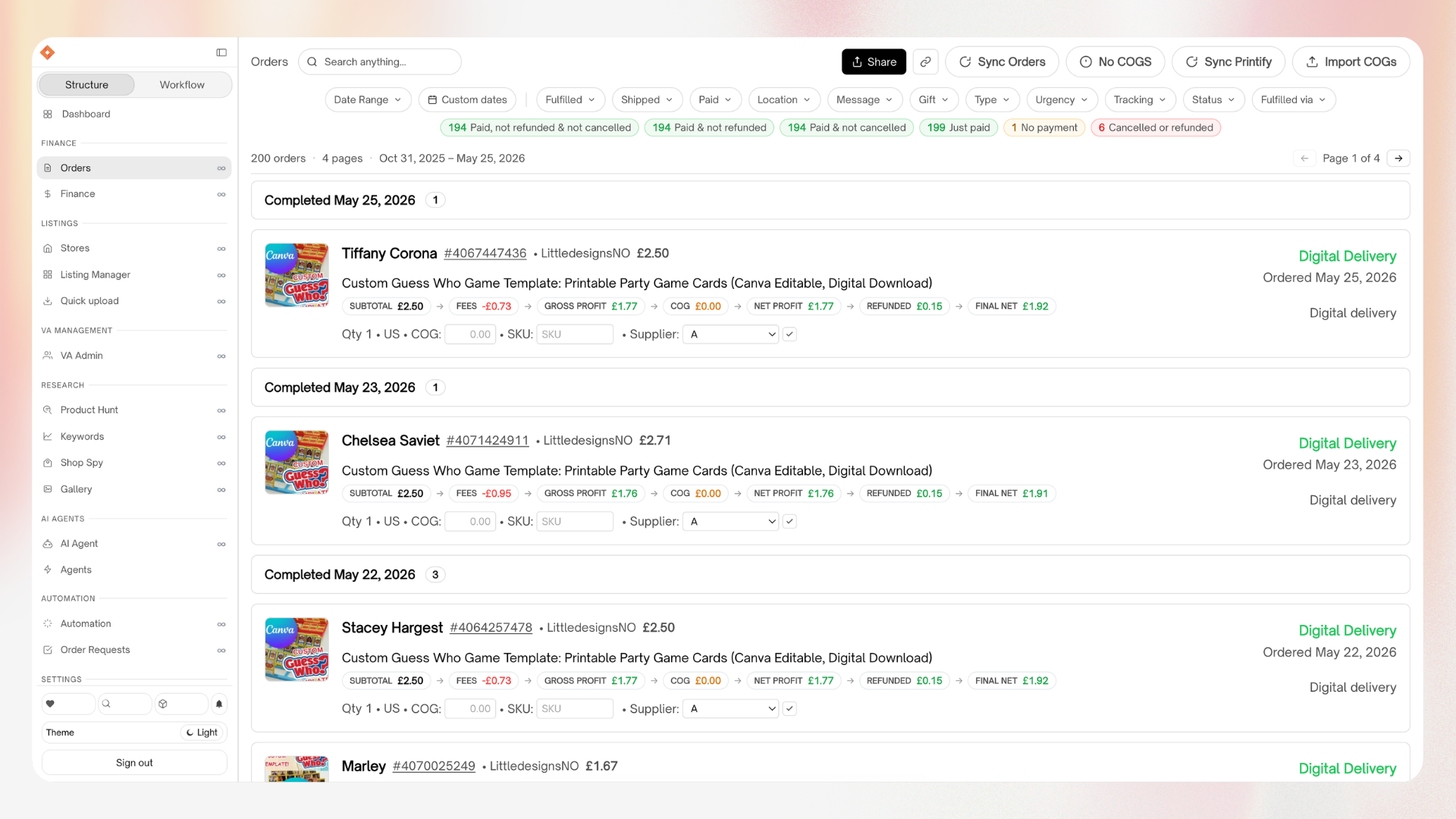Image resolution: width=1456 pixels, height=819 pixels.
Task: Click the Product Hunt infinity icon
Action: point(221,410)
